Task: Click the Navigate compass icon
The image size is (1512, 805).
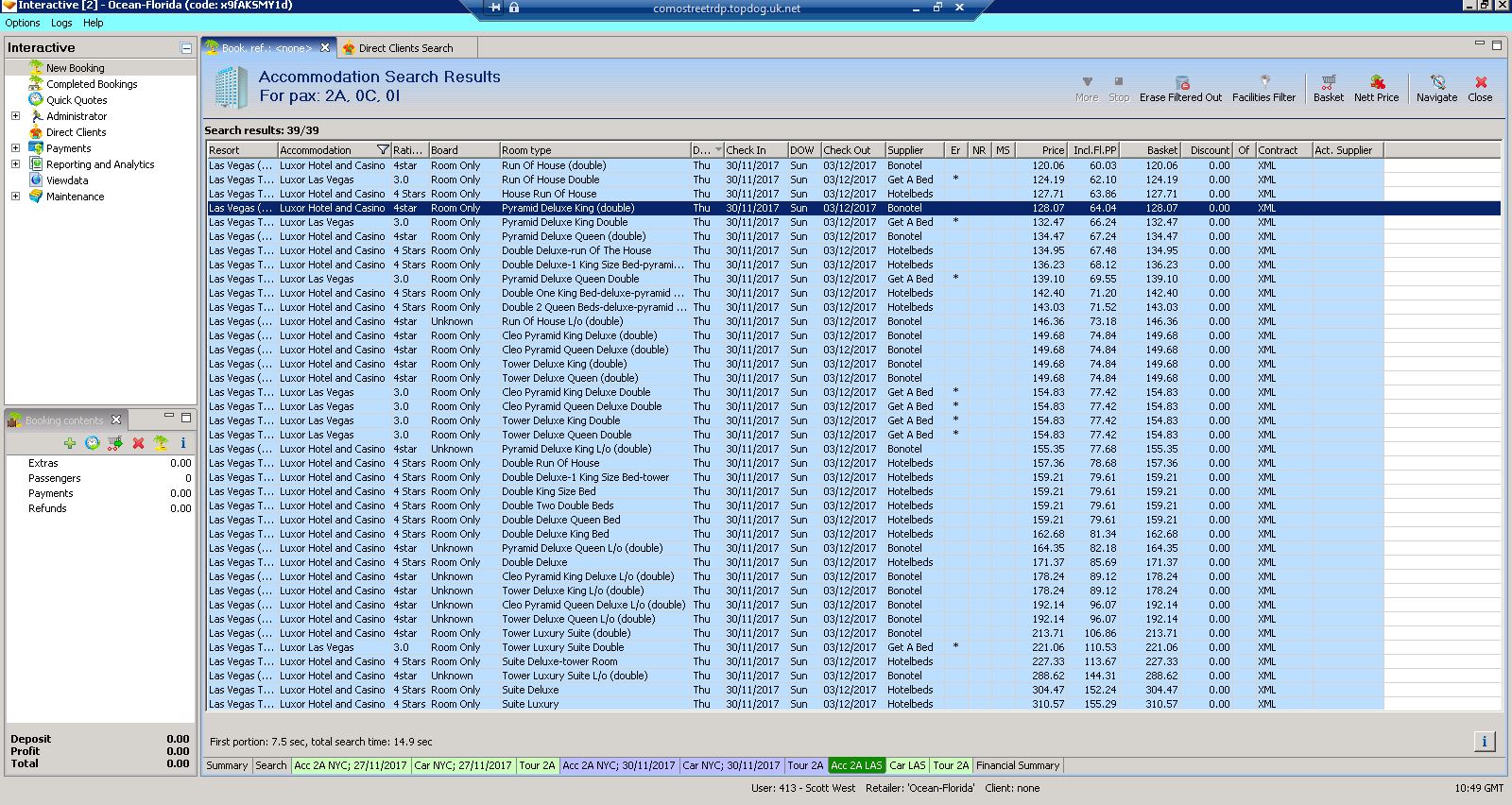Action: coord(1436,83)
